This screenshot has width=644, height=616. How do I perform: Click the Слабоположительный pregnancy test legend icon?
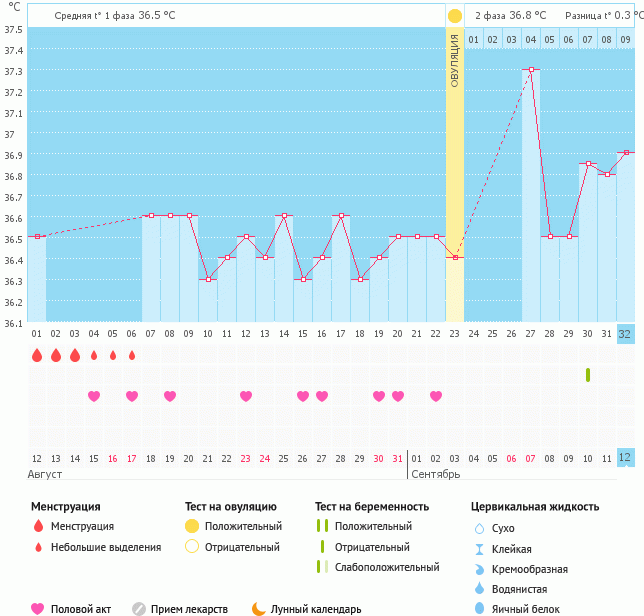pos(321,567)
